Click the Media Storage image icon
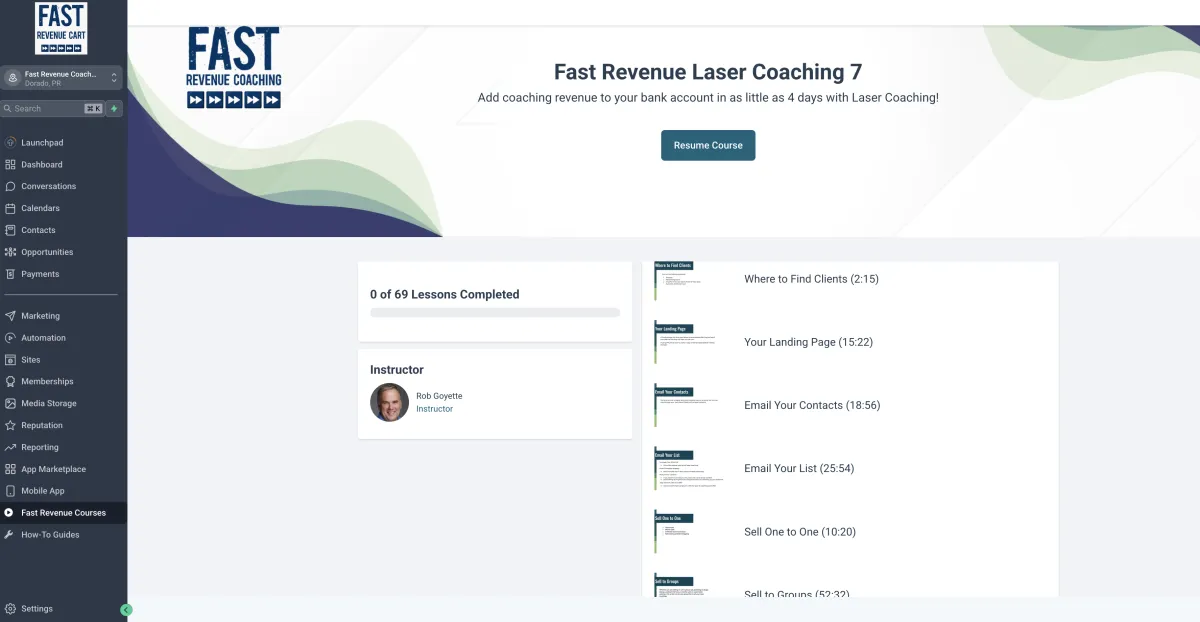 pyautogui.click(x=10, y=404)
